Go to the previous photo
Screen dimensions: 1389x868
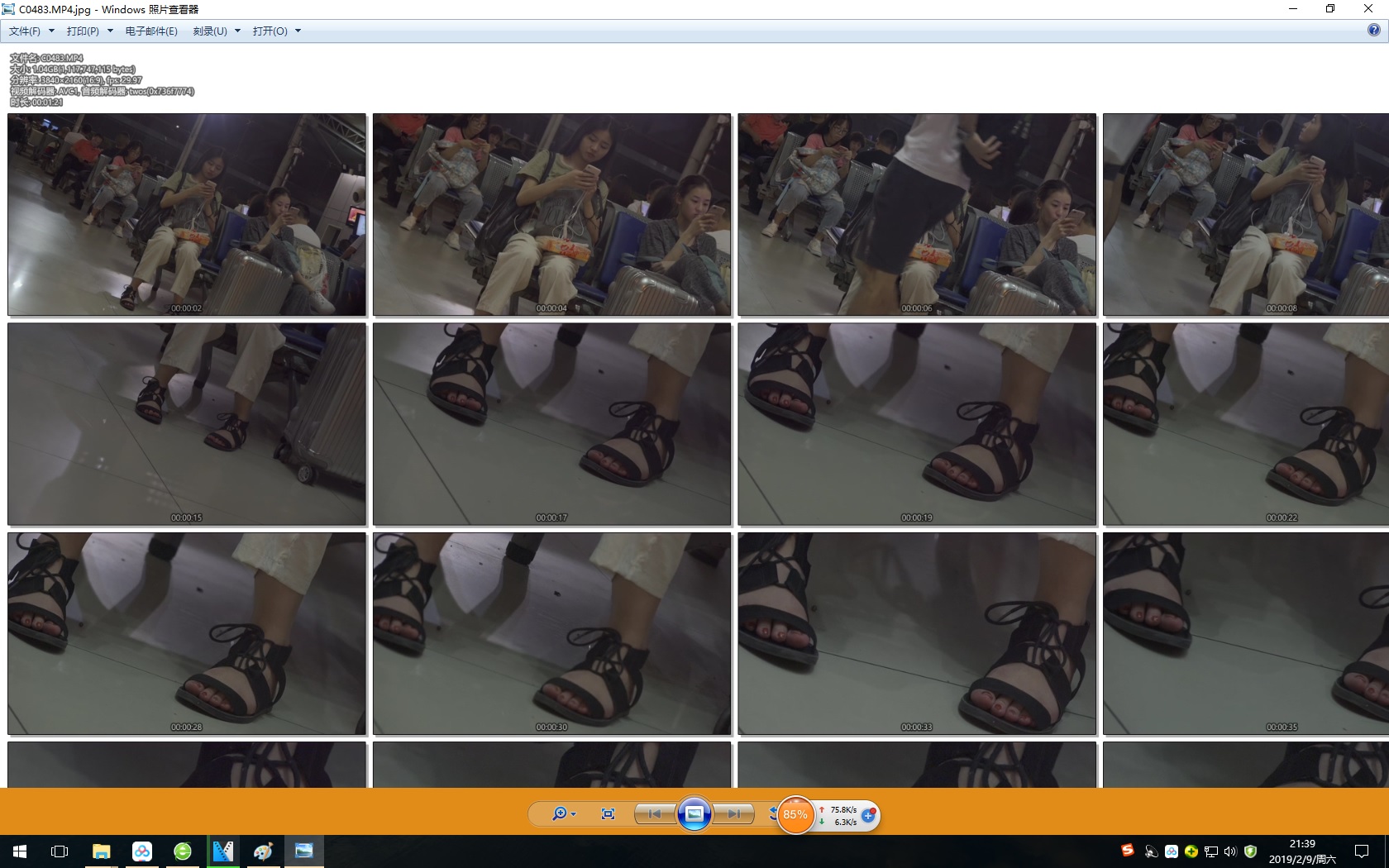[655, 814]
